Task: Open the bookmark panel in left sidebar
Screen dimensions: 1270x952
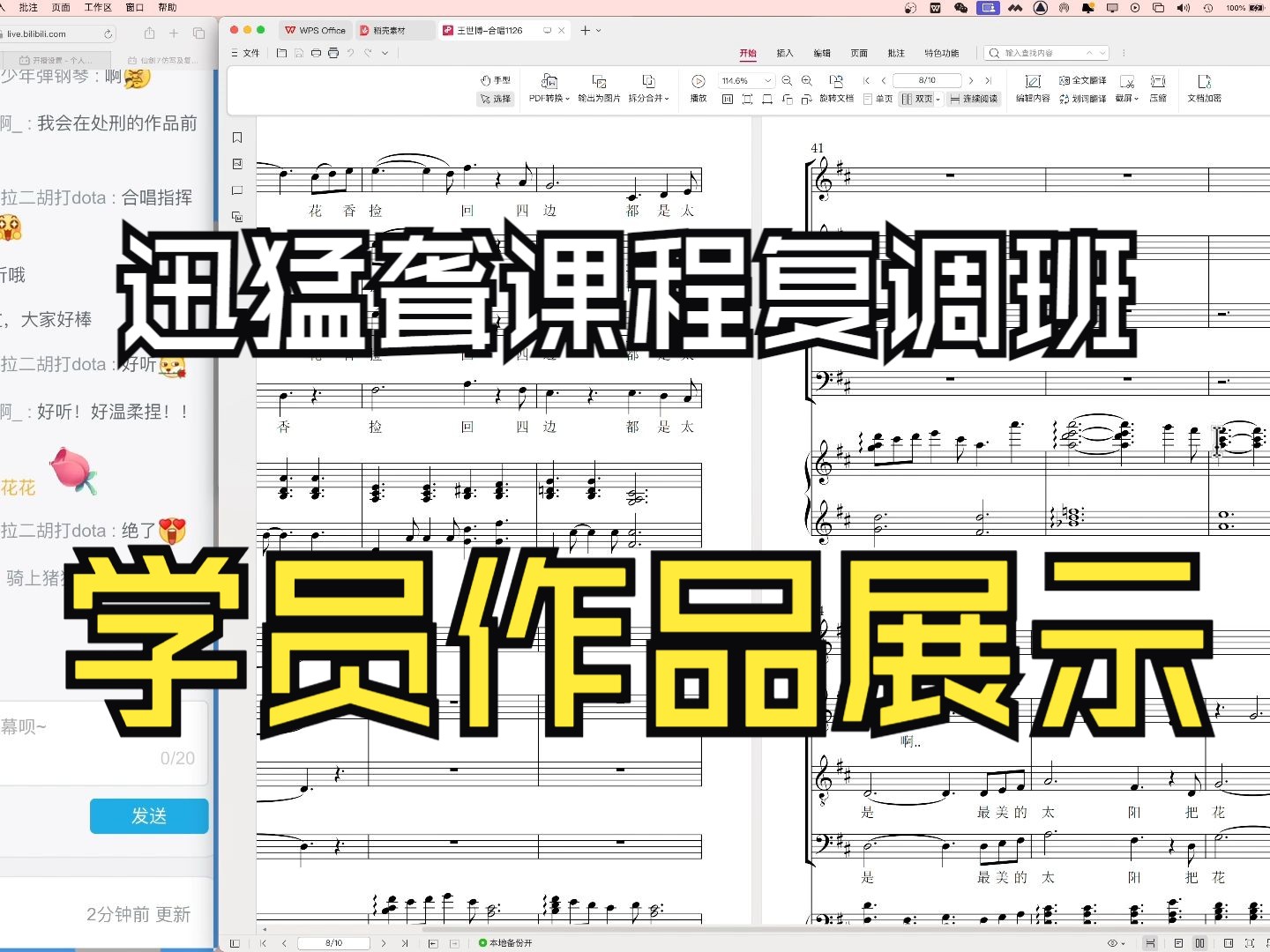Action: [x=236, y=138]
